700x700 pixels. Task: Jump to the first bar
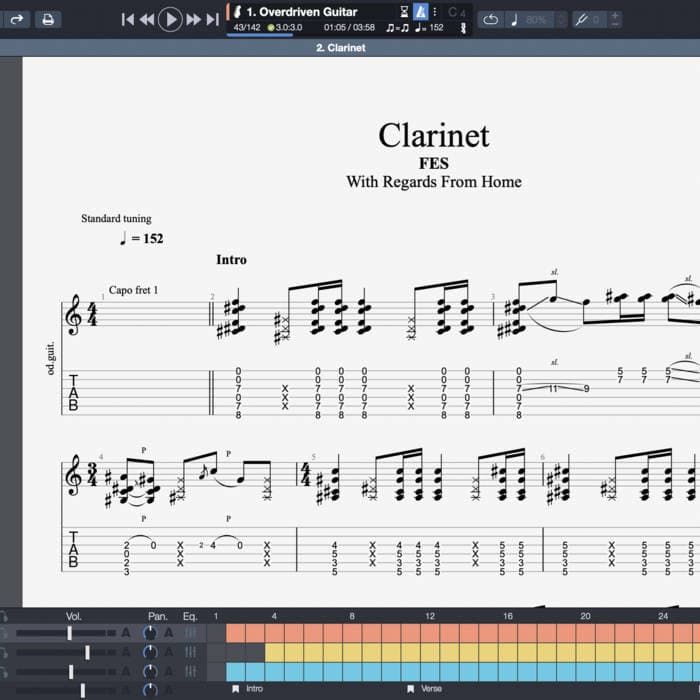coord(128,20)
